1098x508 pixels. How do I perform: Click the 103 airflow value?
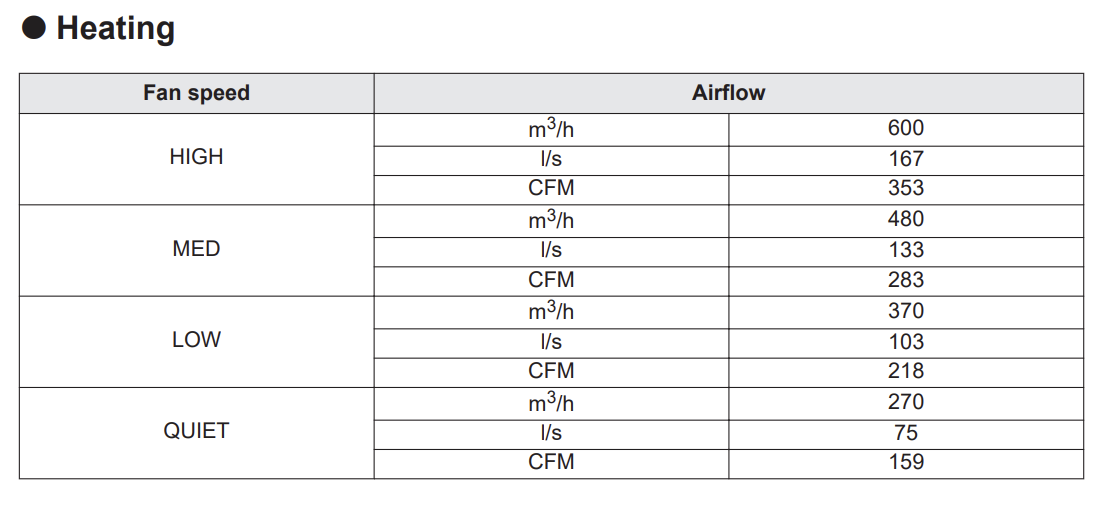point(905,341)
